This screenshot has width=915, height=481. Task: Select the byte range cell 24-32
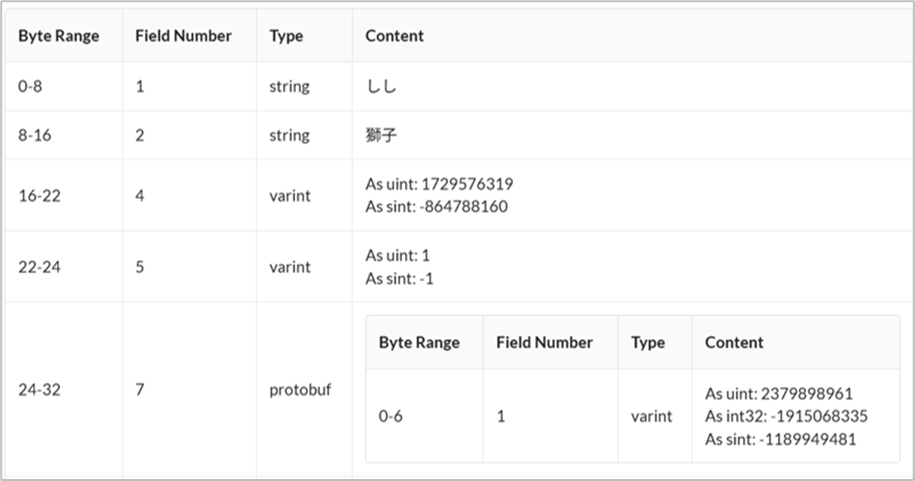point(39,390)
